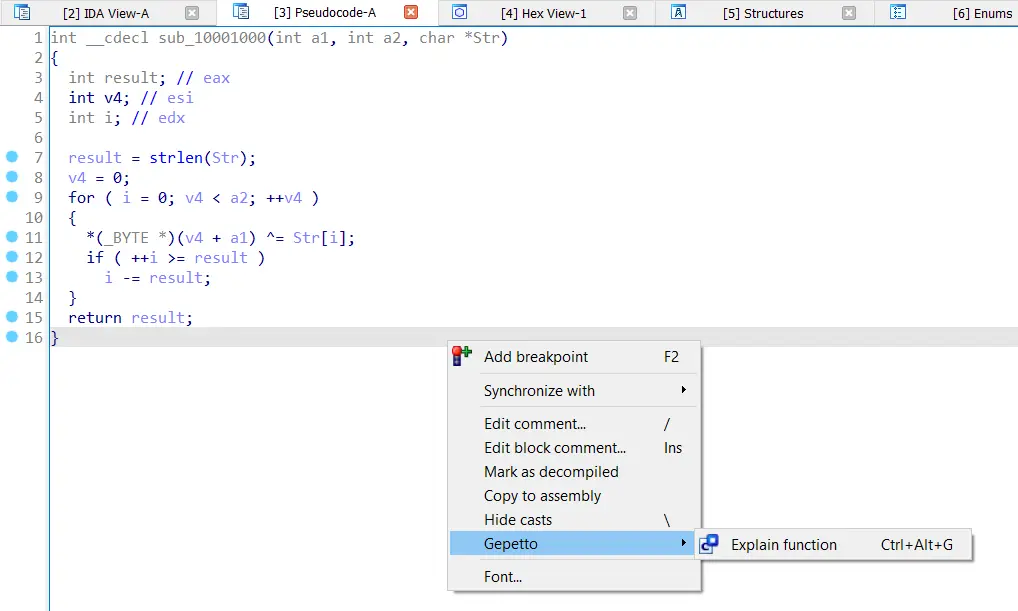1018x611 pixels.
Task: Toggle breakpoint dot on line 16
Action: [x=12, y=336]
